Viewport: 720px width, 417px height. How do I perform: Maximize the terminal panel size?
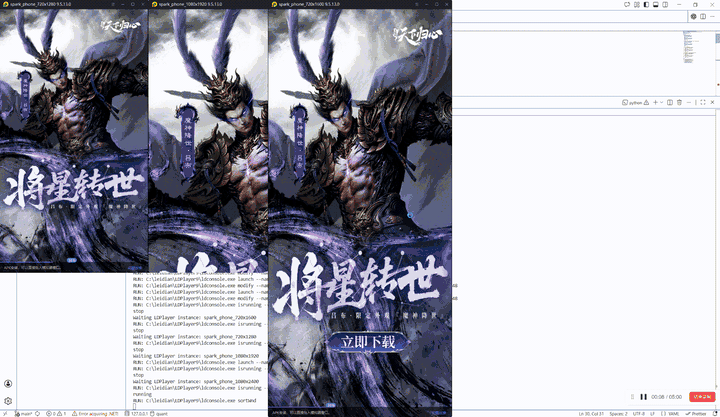tap(703, 102)
